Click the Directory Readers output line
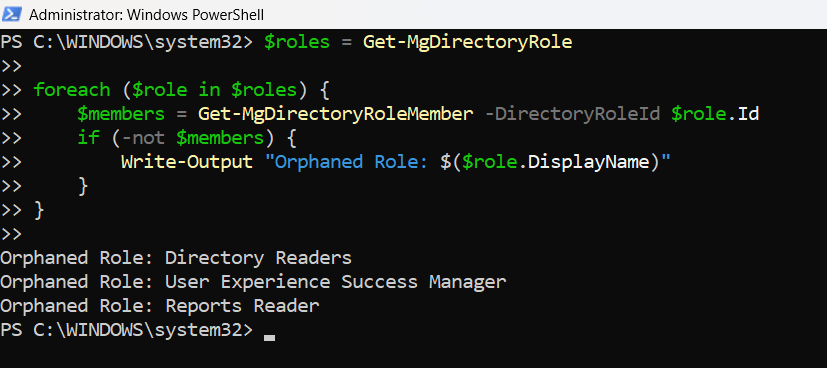Viewport: 827px width, 368px height. tap(176, 258)
